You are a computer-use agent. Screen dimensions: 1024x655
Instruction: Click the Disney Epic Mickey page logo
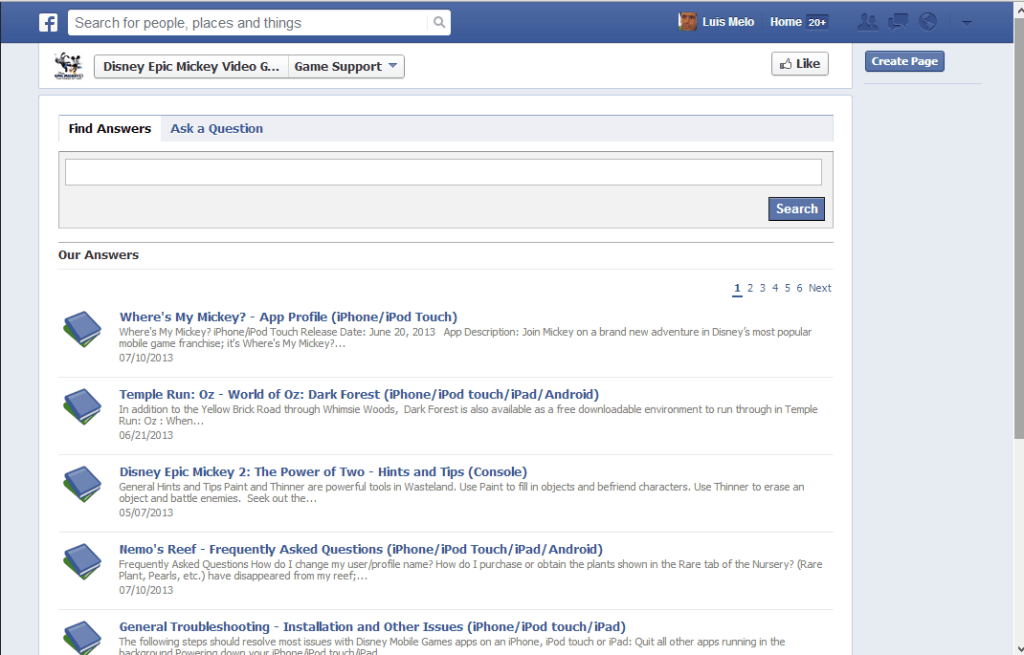[x=68, y=66]
